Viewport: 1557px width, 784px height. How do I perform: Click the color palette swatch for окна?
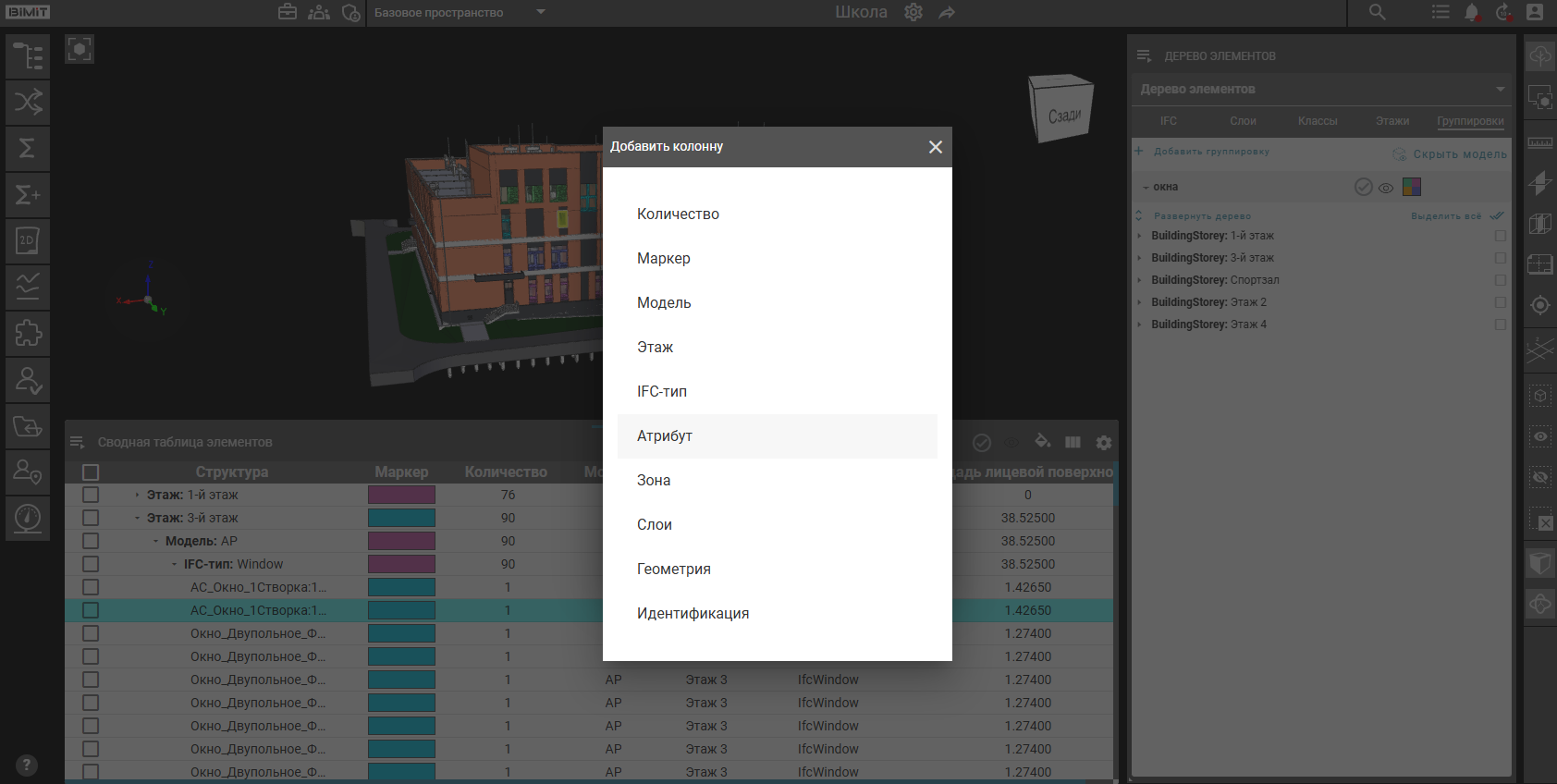(x=1411, y=187)
